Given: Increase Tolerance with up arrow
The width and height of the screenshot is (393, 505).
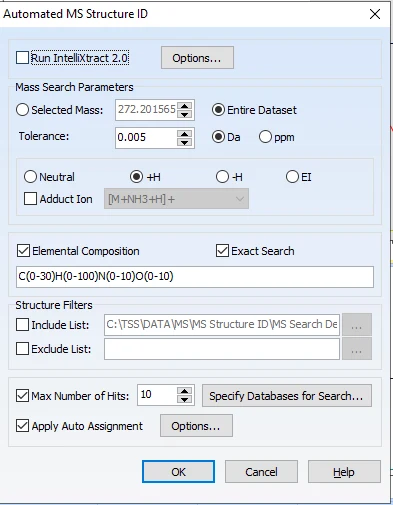Looking at the screenshot, I should tap(184, 134).
